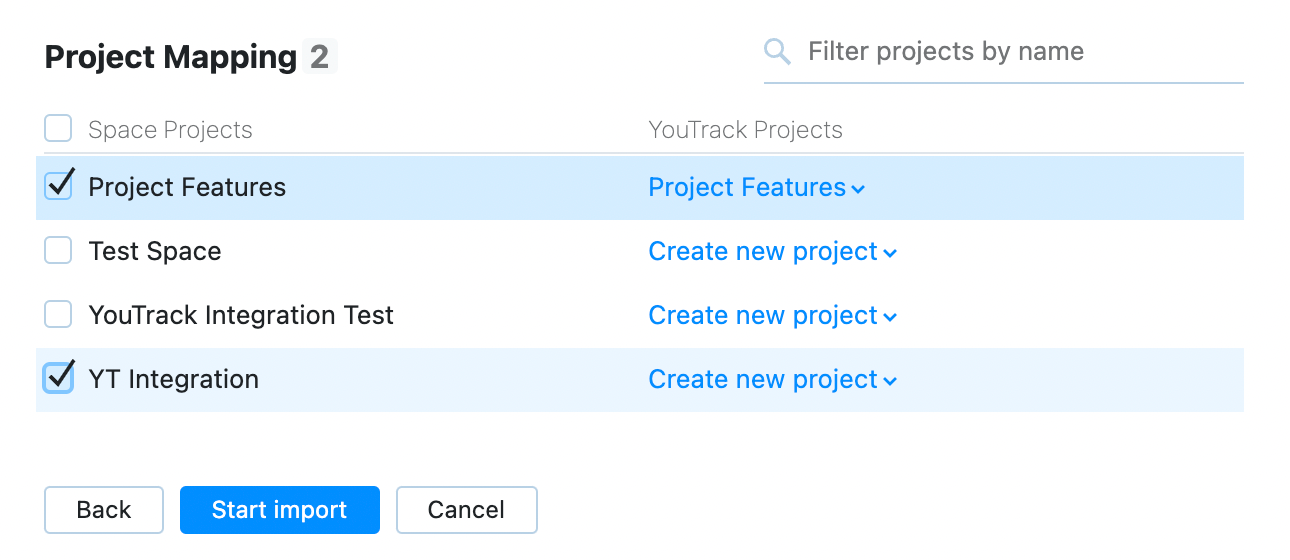Click the search magnifier icon
Screen dimensions: 1290x560
click(x=777, y=52)
